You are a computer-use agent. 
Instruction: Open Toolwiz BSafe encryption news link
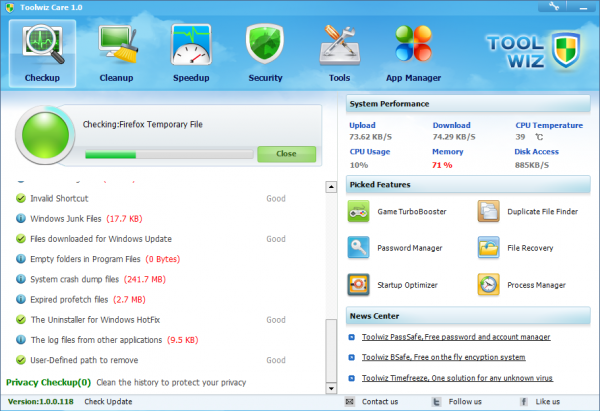click(x=443, y=357)
